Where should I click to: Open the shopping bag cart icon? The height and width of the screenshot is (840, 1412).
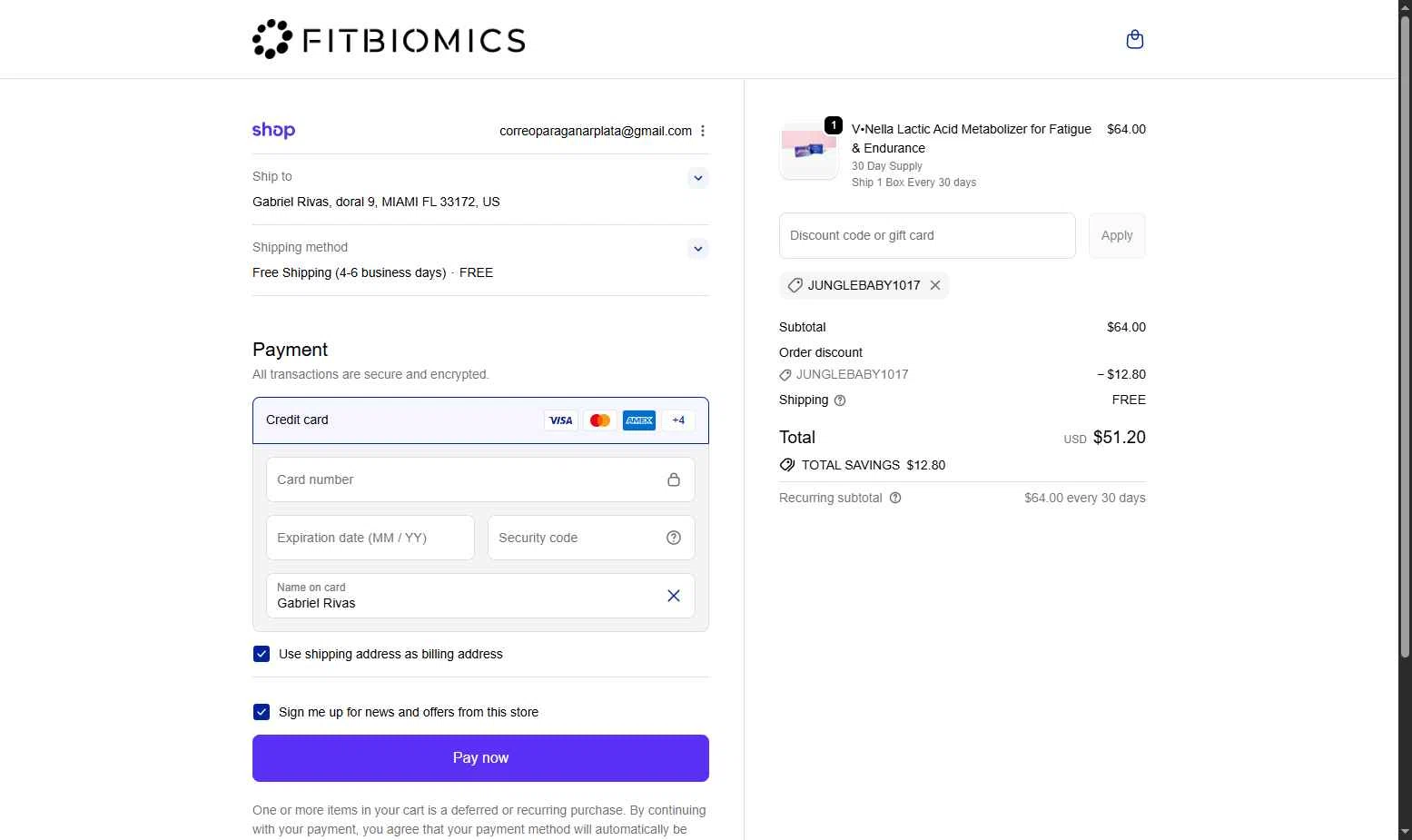pyautogui.click(x=1134, y=39)
